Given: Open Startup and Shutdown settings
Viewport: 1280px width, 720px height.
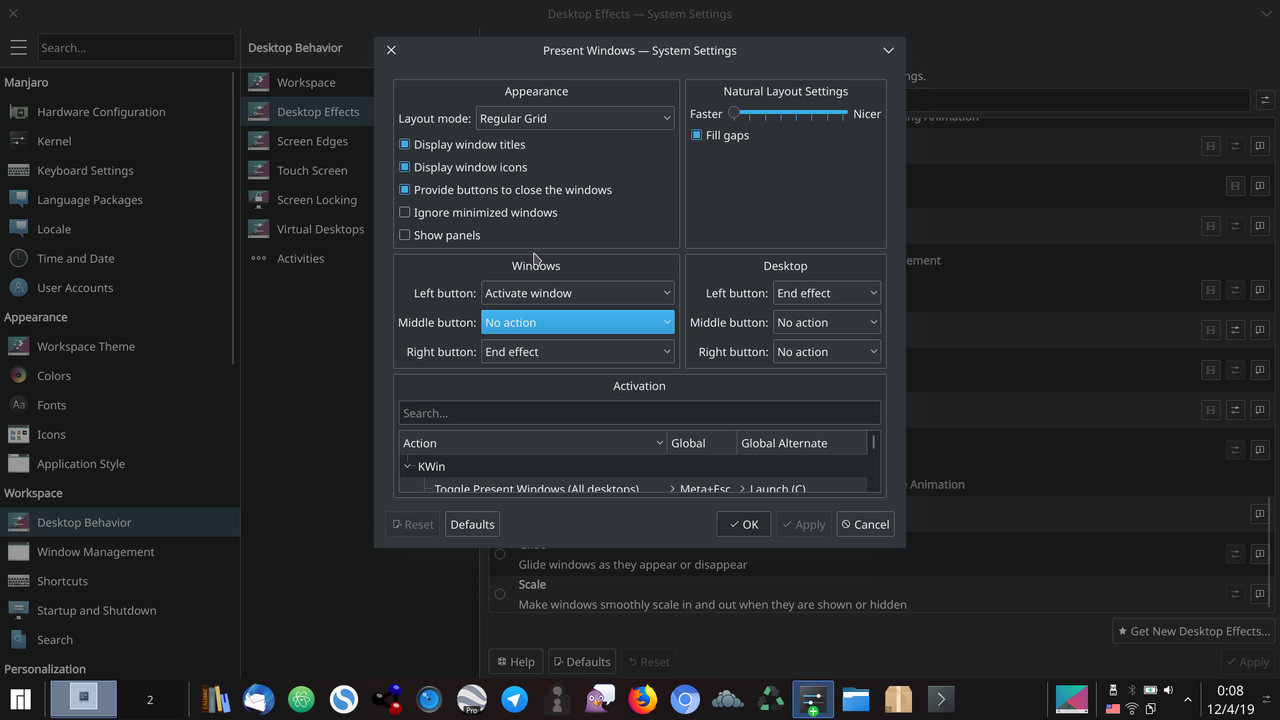Looking at the screenshot, I should pos(94,610).
